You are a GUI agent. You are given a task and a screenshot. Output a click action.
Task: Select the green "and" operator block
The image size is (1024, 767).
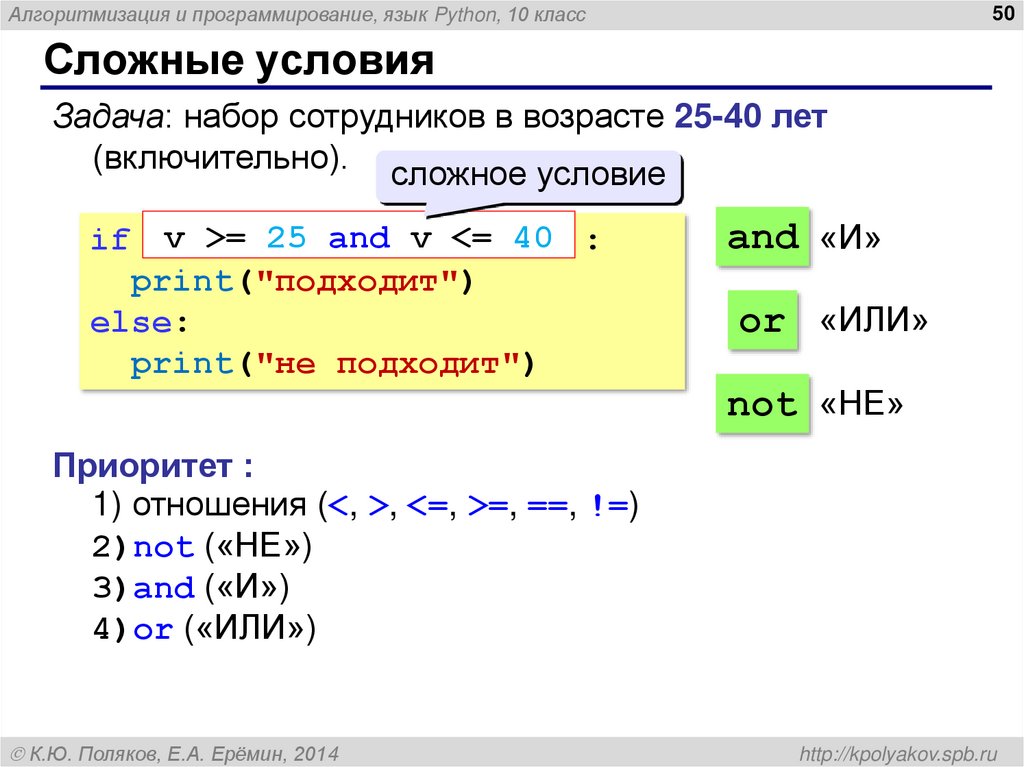763,238
